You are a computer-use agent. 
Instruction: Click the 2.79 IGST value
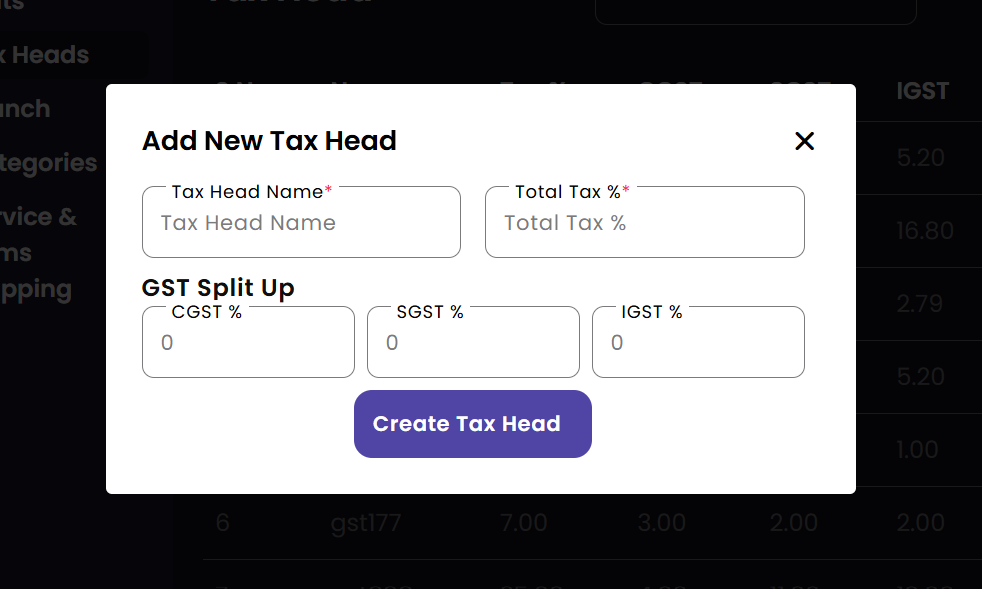point(919,304)
